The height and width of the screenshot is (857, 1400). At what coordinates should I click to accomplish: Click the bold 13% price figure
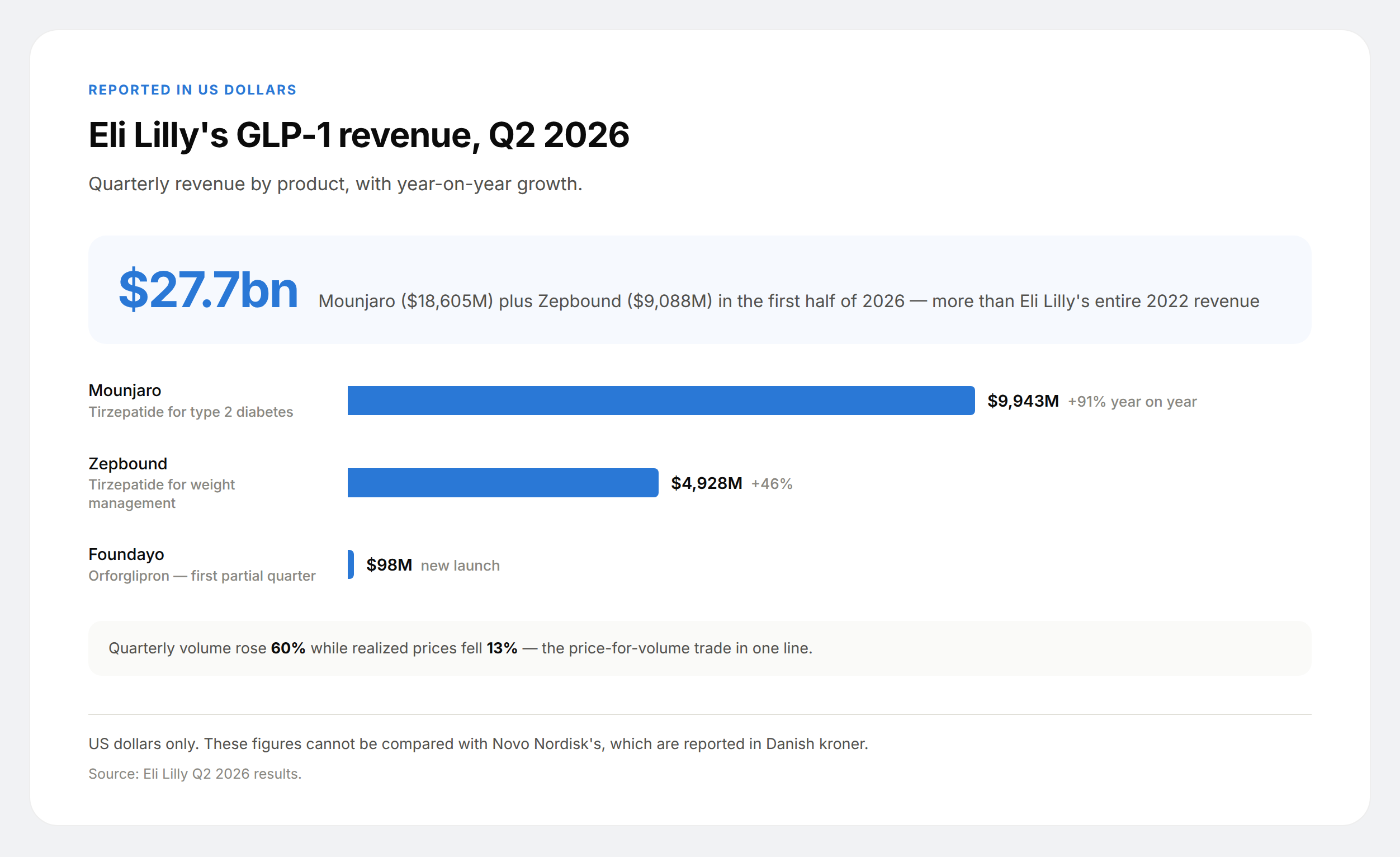click(502, 648)
